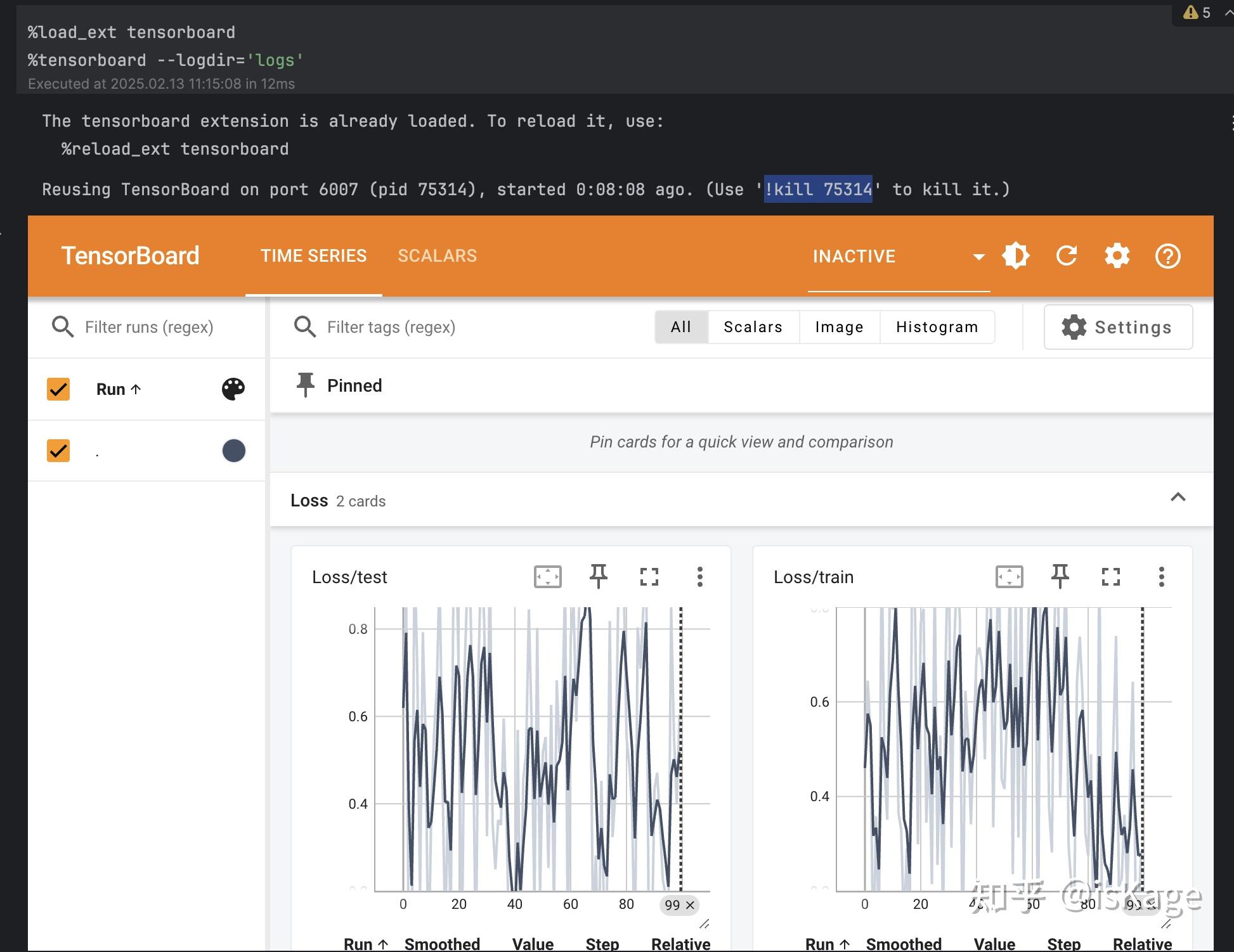Open the Settings panel button
Image resolution: width=1234 pixels, height=952 pixels.
tap(1118, 327)
